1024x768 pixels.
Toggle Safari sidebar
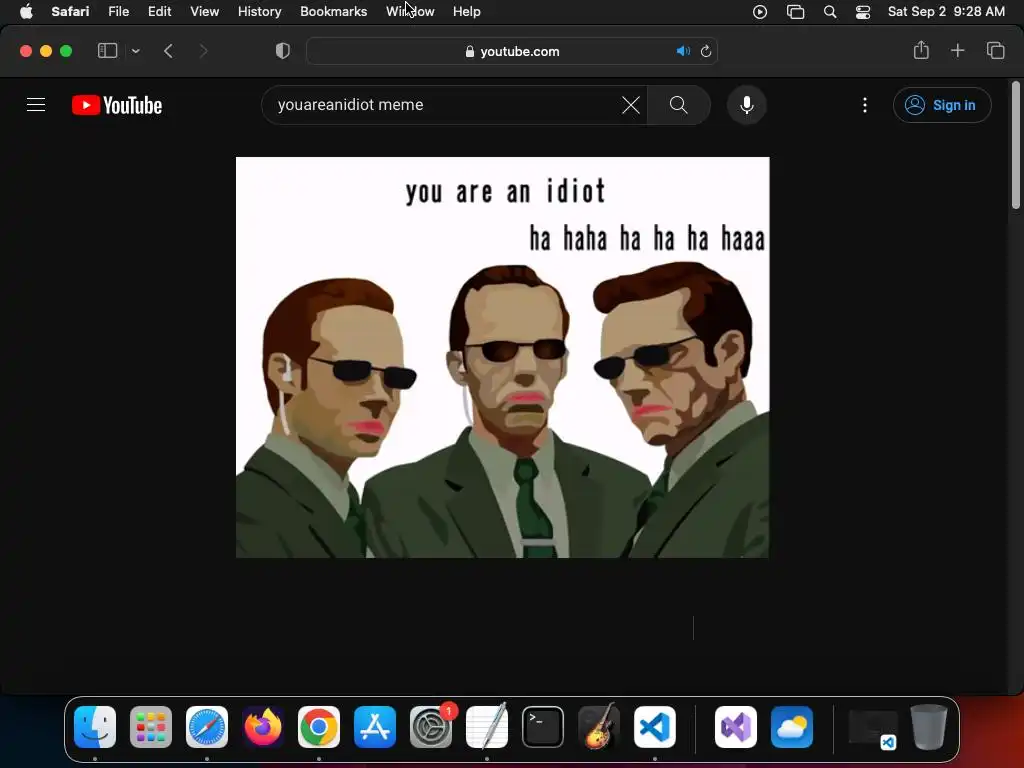point(107,51)
